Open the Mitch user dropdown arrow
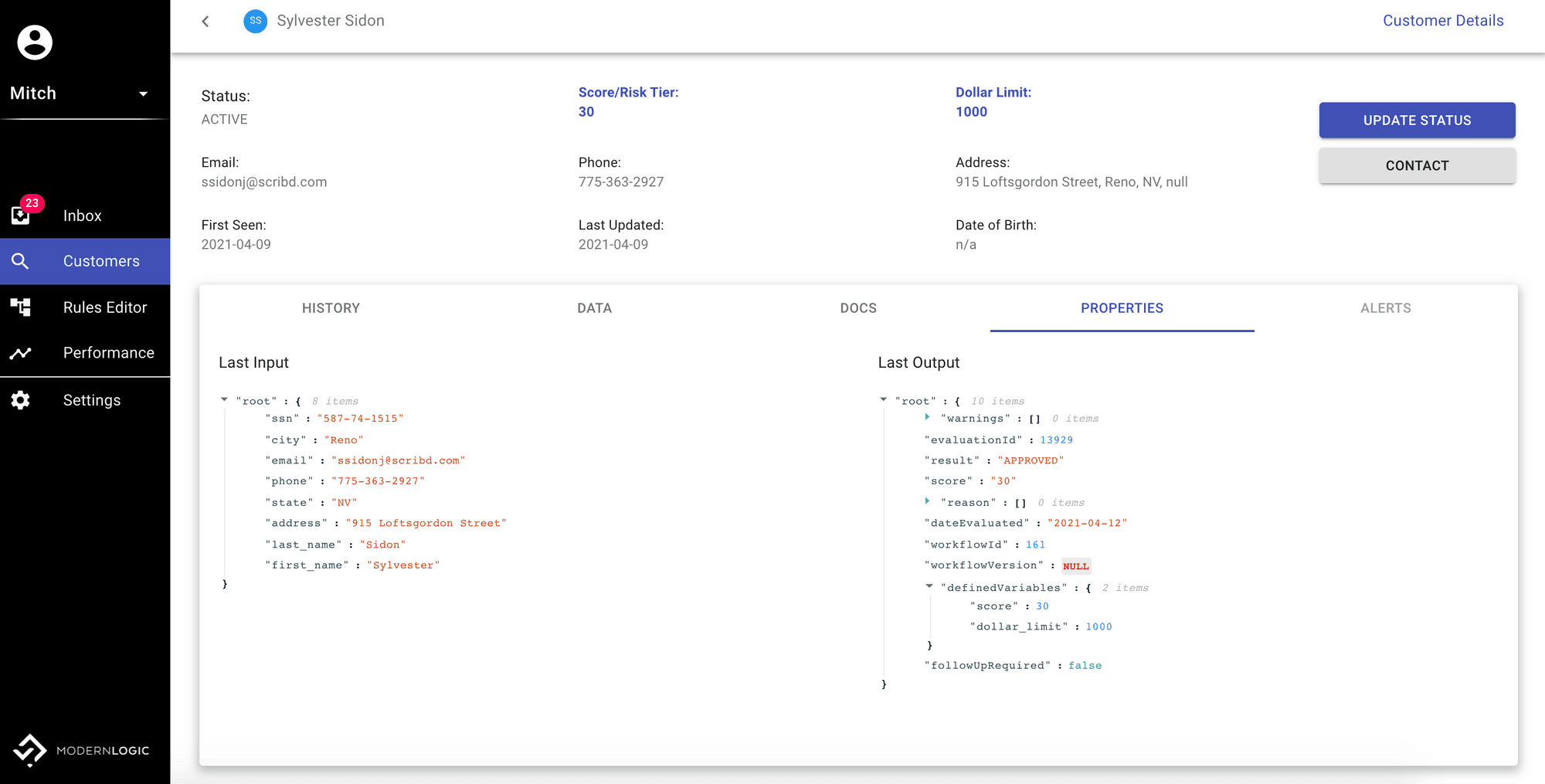The width and height of the screenshot is (1545, 784). click(x=143, y=93)
